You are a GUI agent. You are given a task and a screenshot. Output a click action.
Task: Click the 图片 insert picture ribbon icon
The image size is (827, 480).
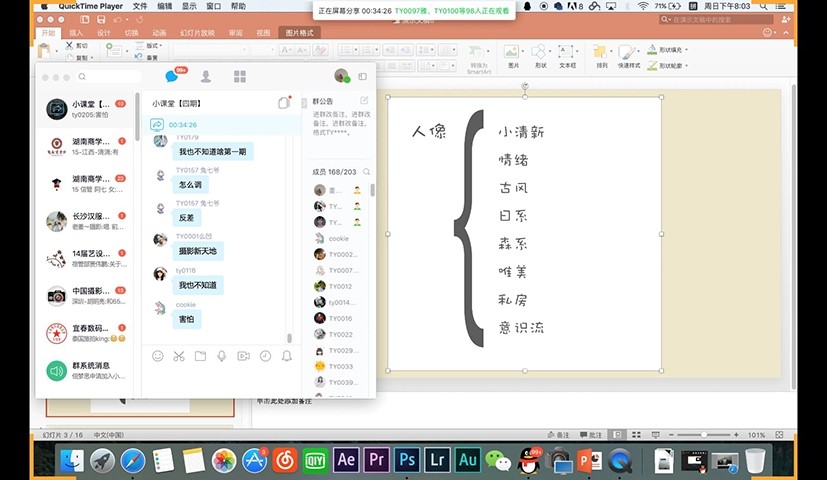pos(512,56)
